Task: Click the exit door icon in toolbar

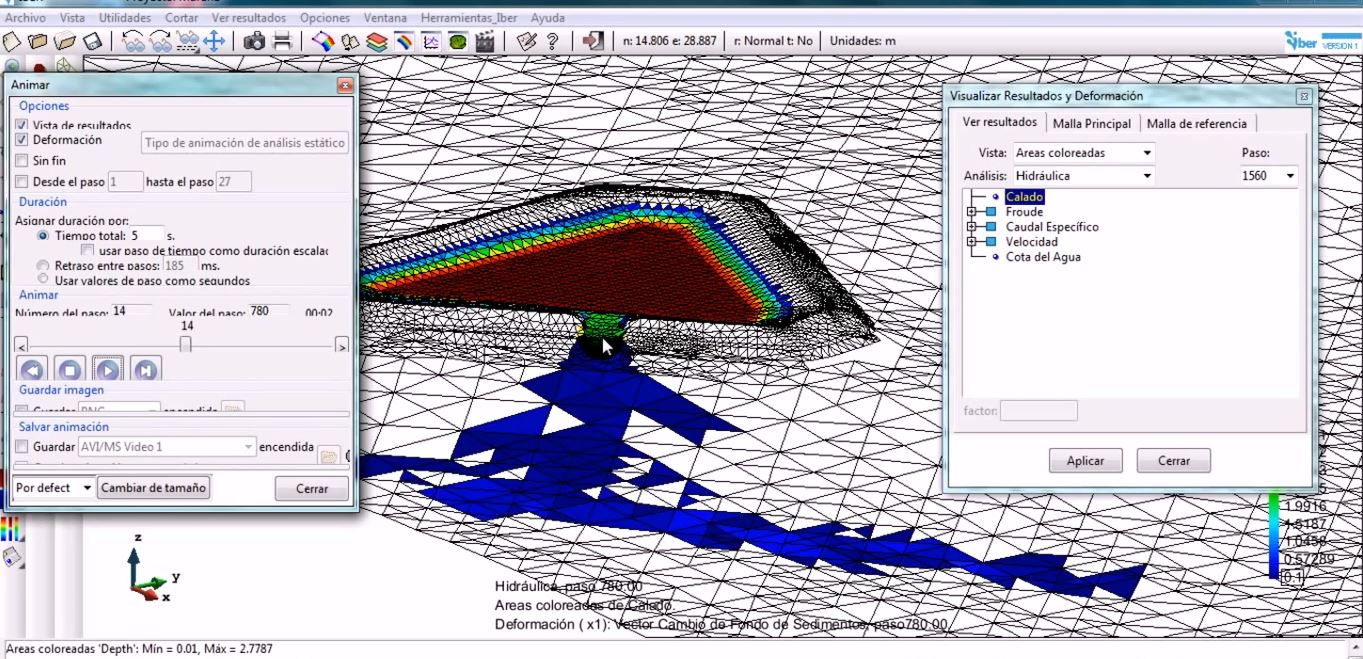Action: coord(594,41)
